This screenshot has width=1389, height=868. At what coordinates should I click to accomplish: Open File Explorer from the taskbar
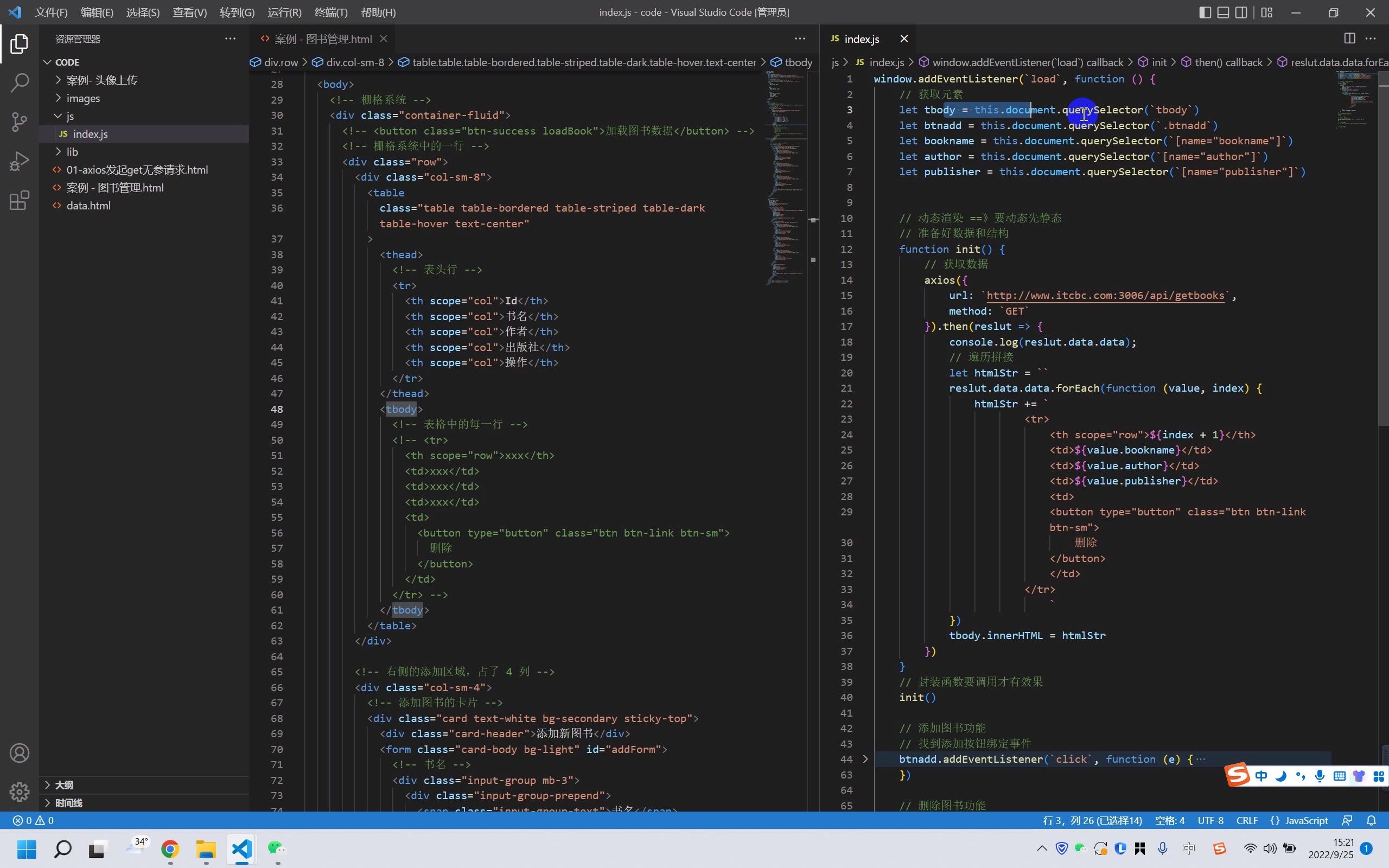tap(206, 848)
